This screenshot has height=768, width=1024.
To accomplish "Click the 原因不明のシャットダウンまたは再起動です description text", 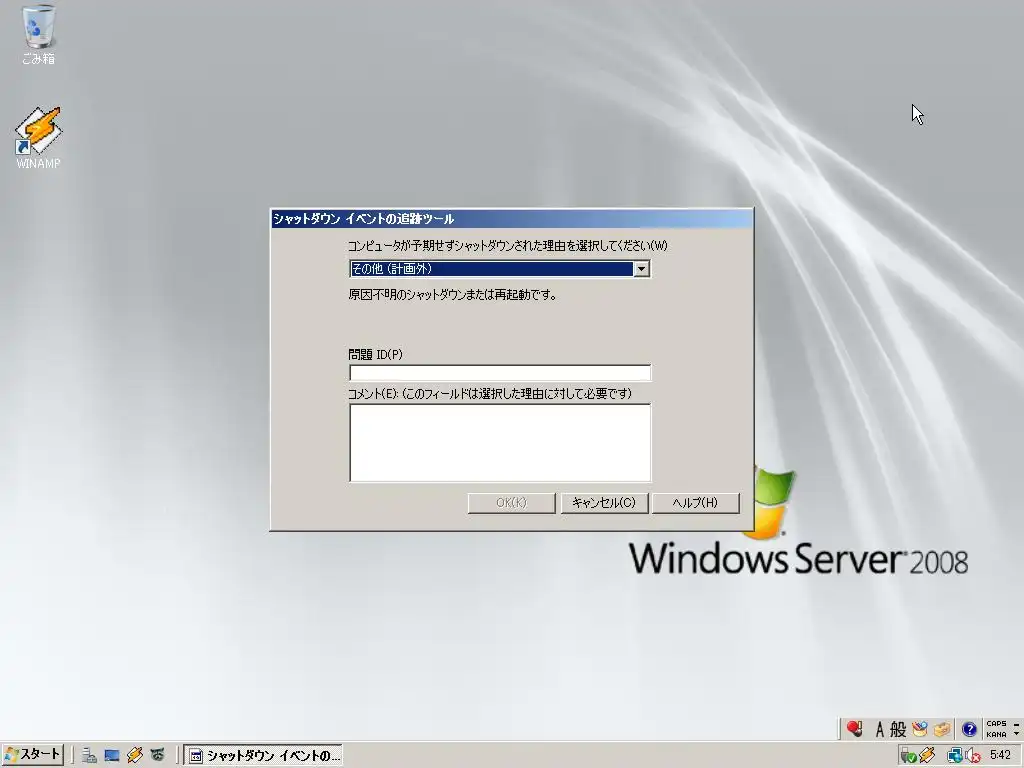I will coord(453,295).
